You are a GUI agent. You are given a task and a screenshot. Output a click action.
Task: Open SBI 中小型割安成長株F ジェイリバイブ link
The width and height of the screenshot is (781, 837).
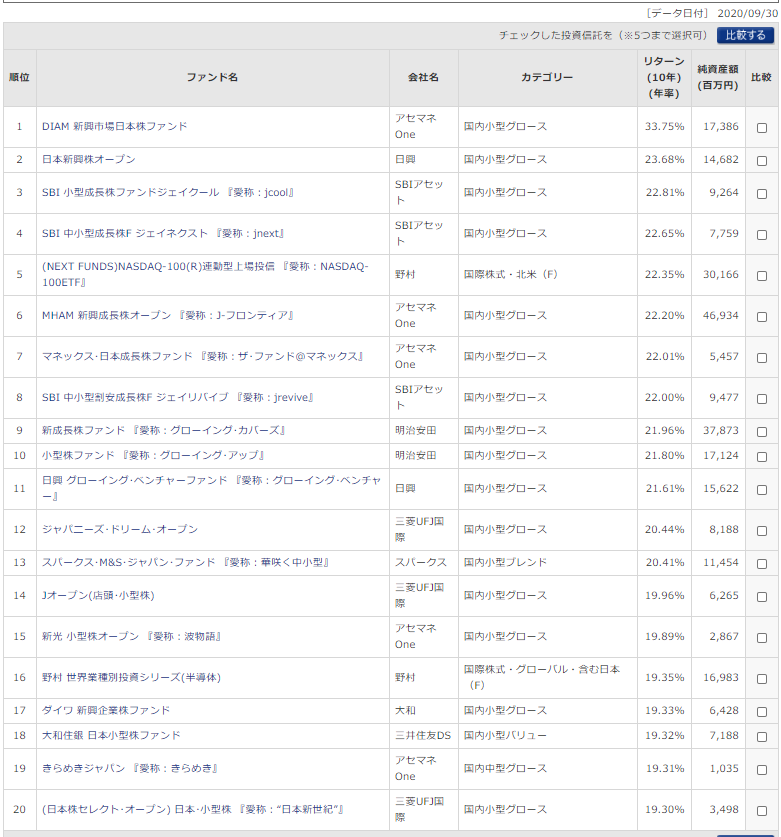pyautogui.click(x=177, y=398)
